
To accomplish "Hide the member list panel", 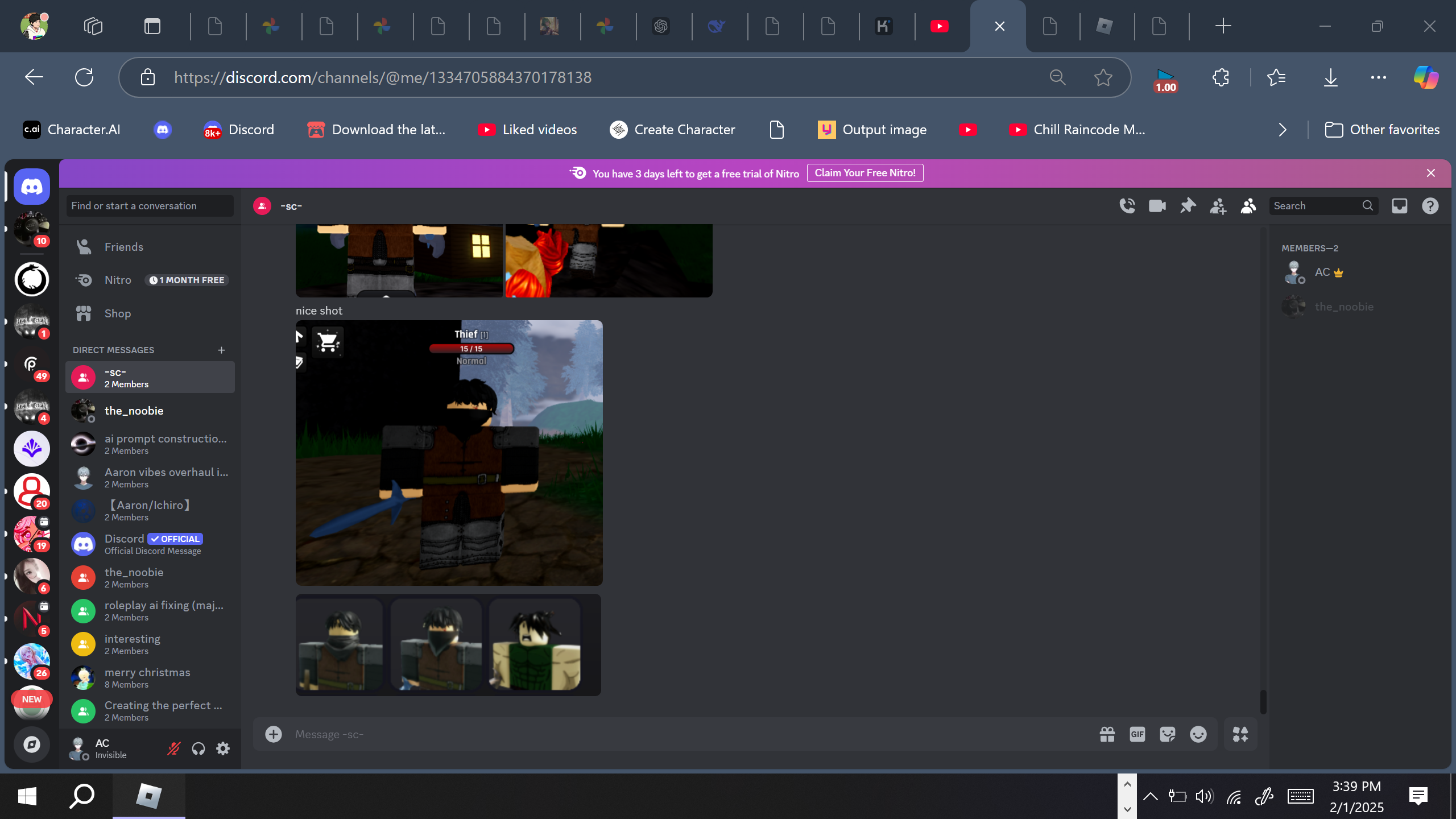I will pos(1248,206).
